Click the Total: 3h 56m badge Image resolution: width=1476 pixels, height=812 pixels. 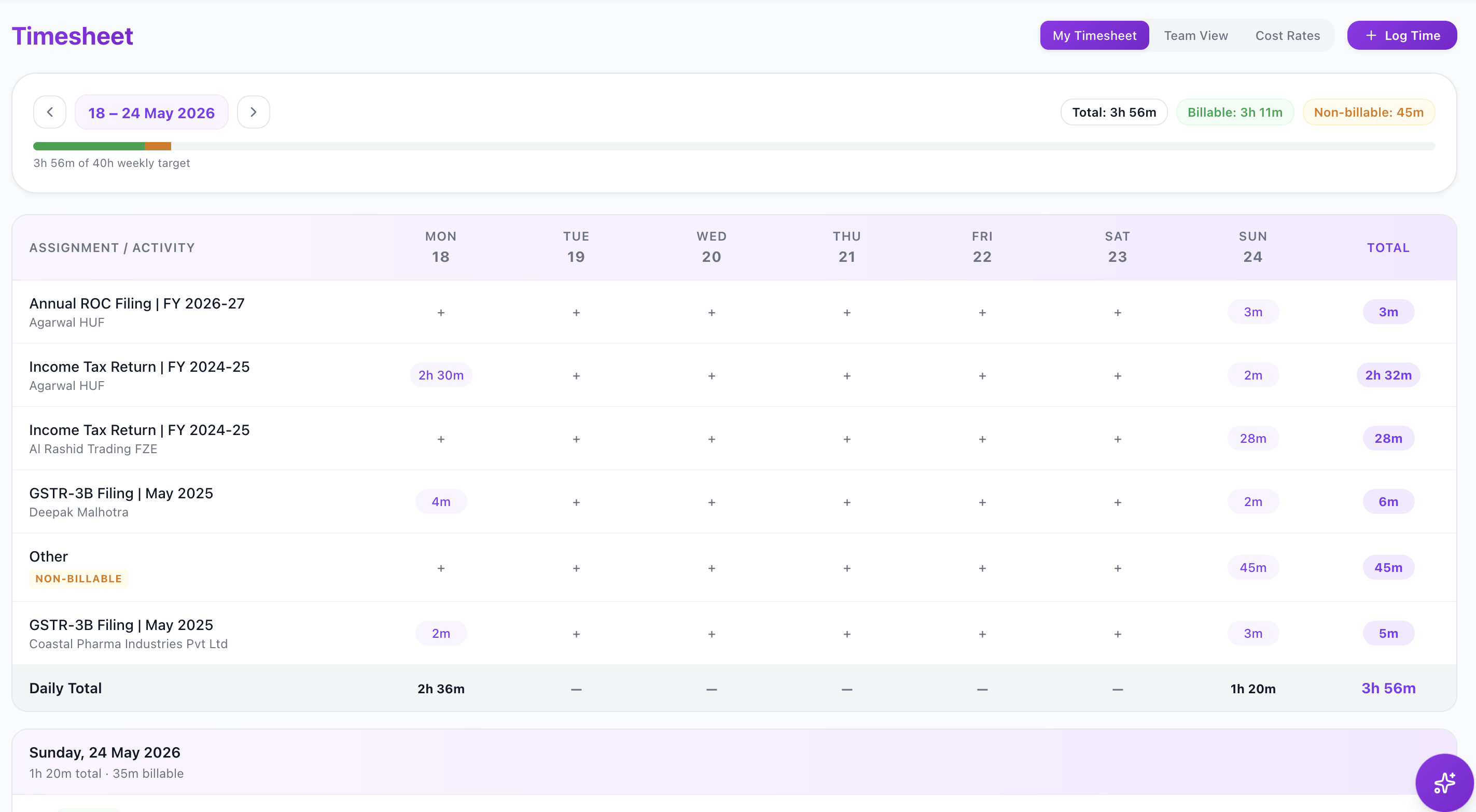[x=1113, y=113]
